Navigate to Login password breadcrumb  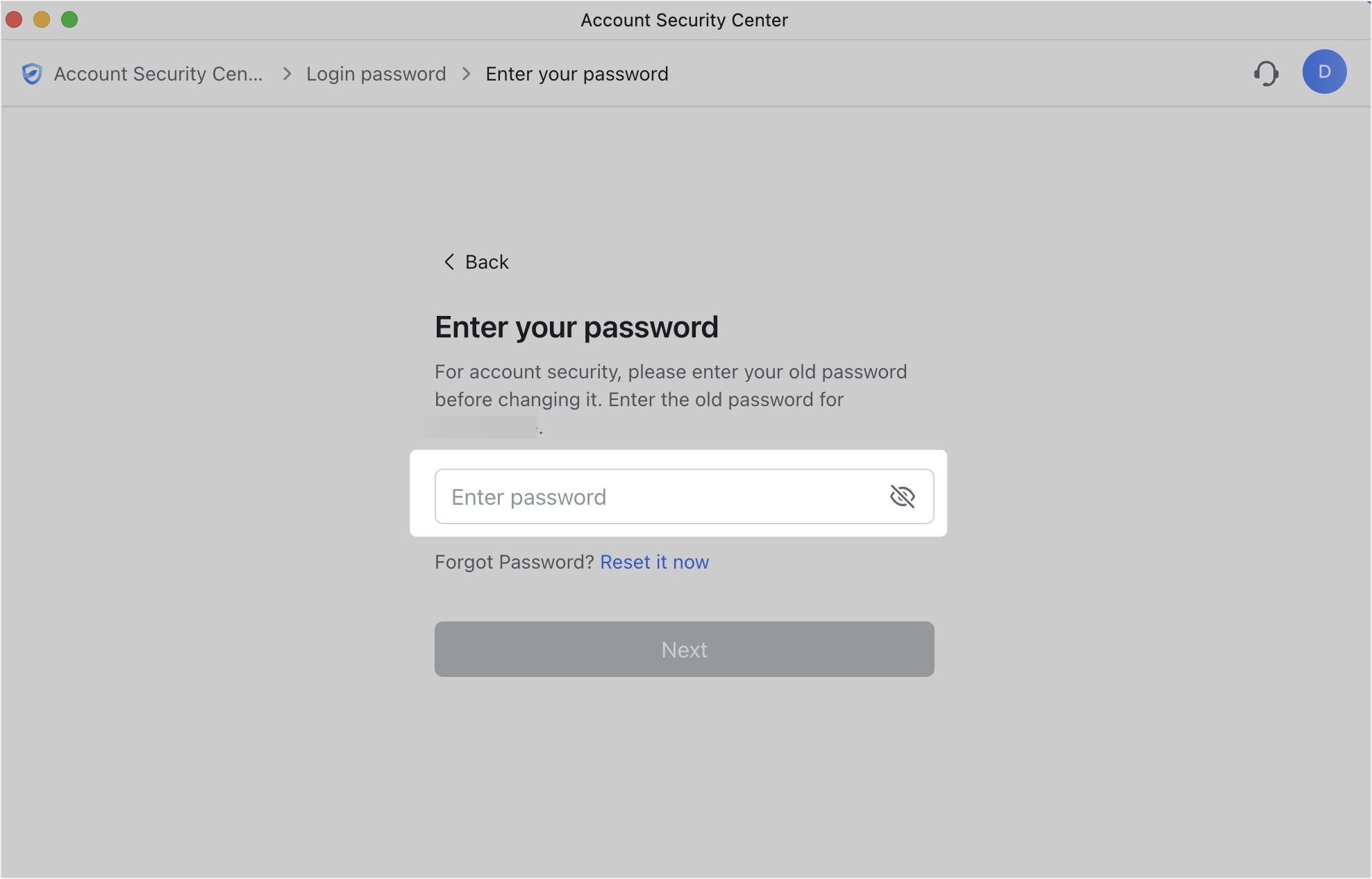coord(376,74)
